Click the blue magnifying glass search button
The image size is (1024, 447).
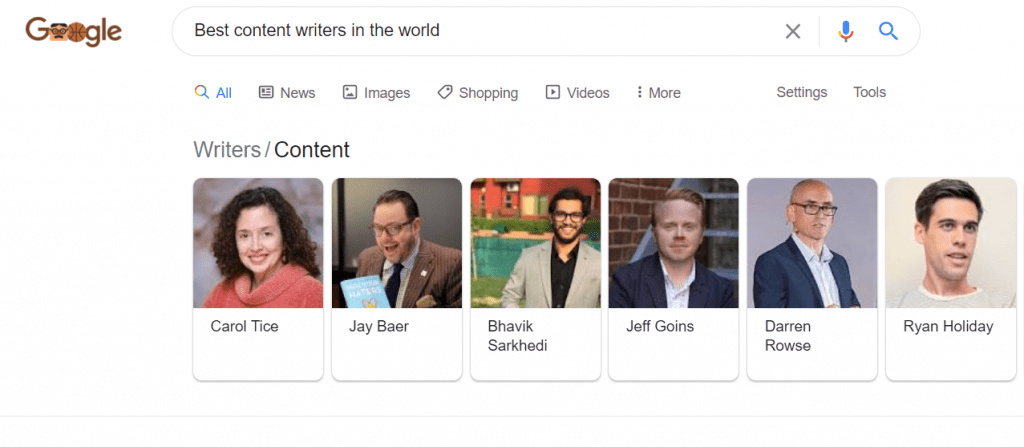pos(888,30)
